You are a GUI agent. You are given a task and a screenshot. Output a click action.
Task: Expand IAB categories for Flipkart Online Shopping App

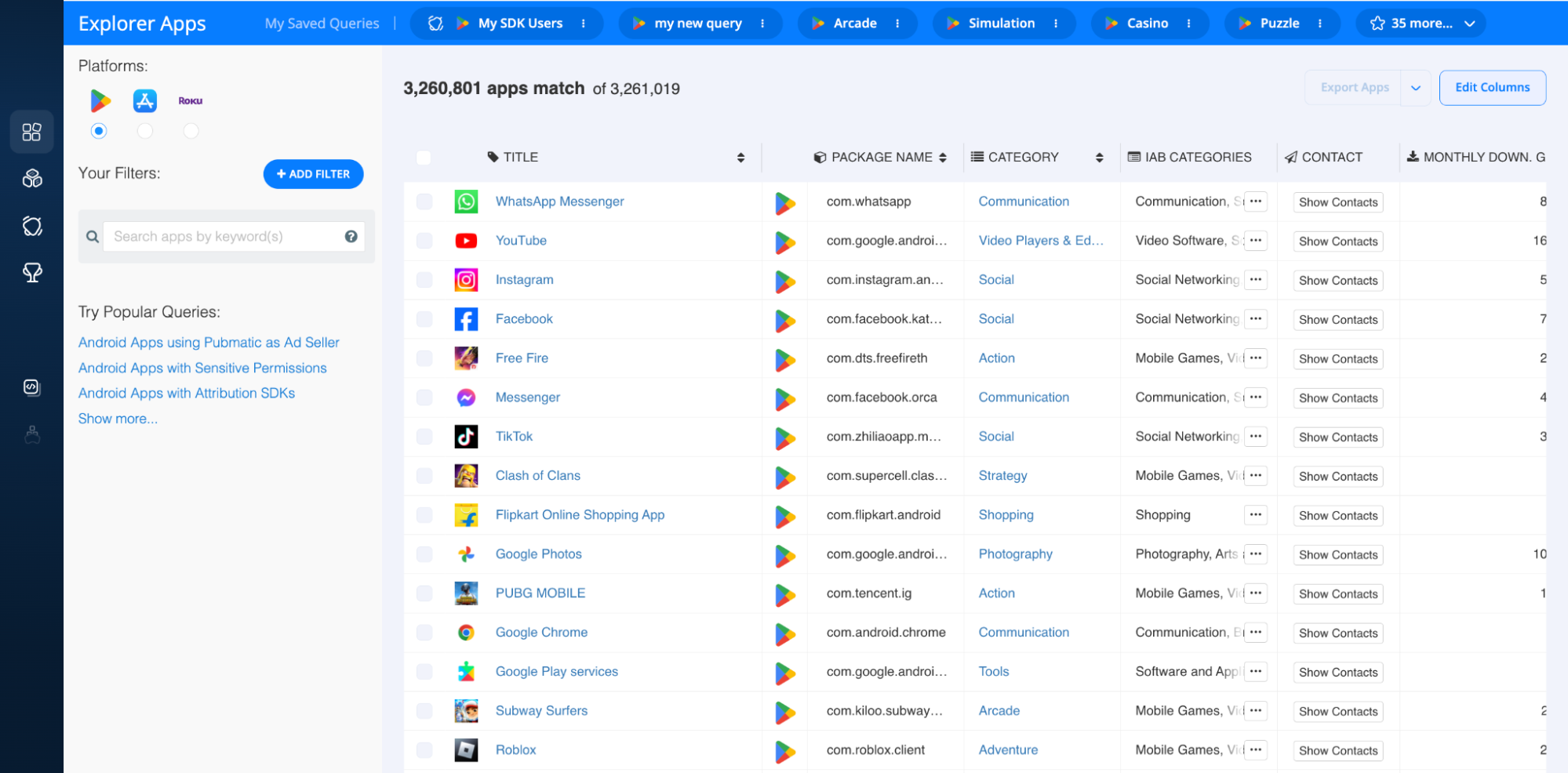(1256, 515)
